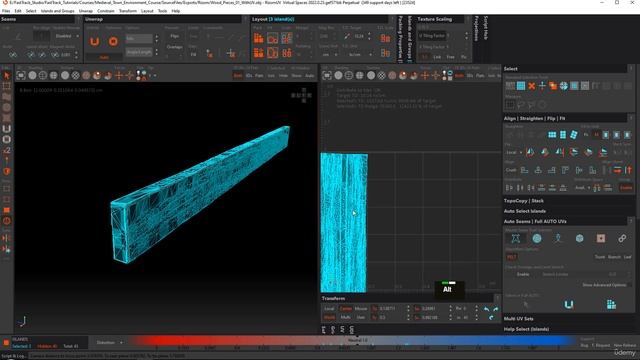Toggle the Multi option in Transform panel

[346, 317]
